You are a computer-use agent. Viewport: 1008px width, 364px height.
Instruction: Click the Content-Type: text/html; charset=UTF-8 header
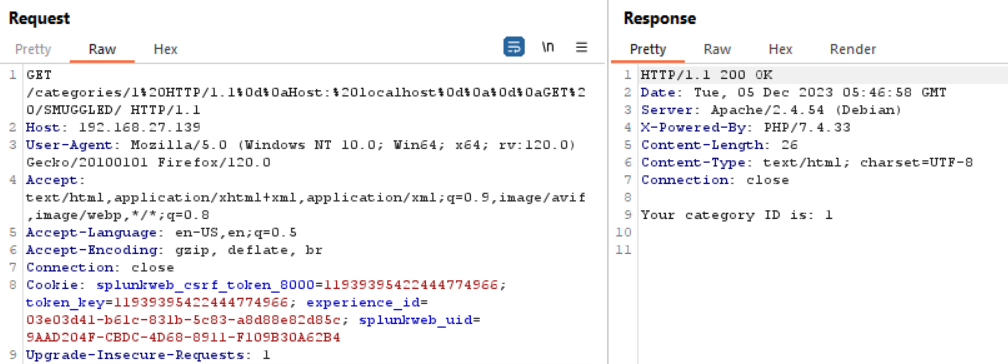pyautogui.click(x=807, y=163)
